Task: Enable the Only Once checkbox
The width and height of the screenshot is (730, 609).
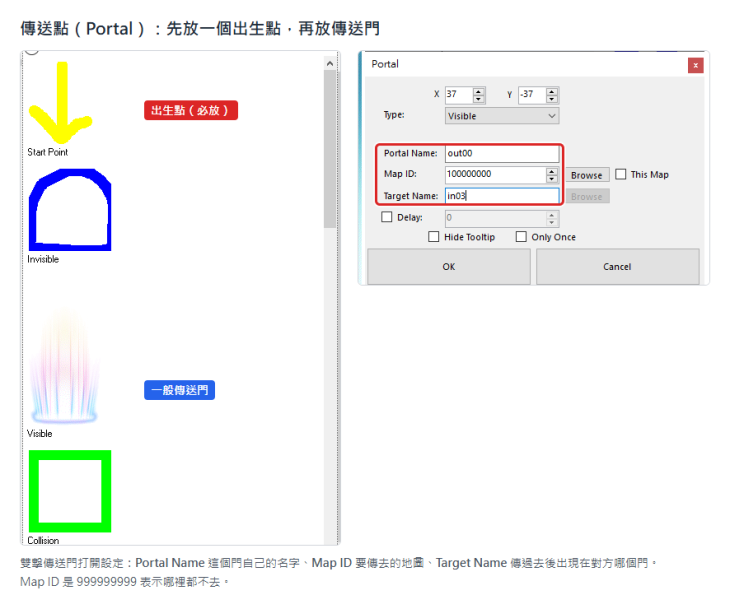Action: 521,237
